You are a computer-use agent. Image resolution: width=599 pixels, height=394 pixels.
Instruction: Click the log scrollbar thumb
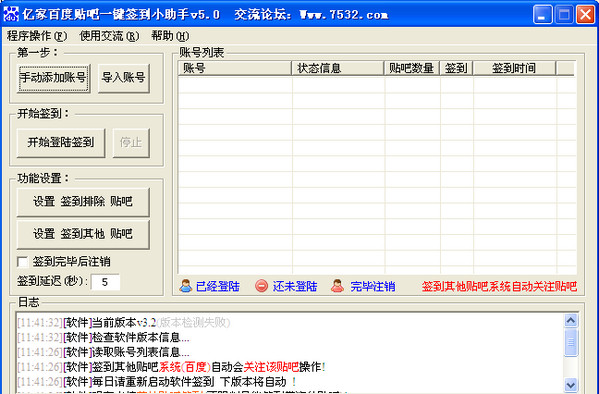click(x=571, y=342)
